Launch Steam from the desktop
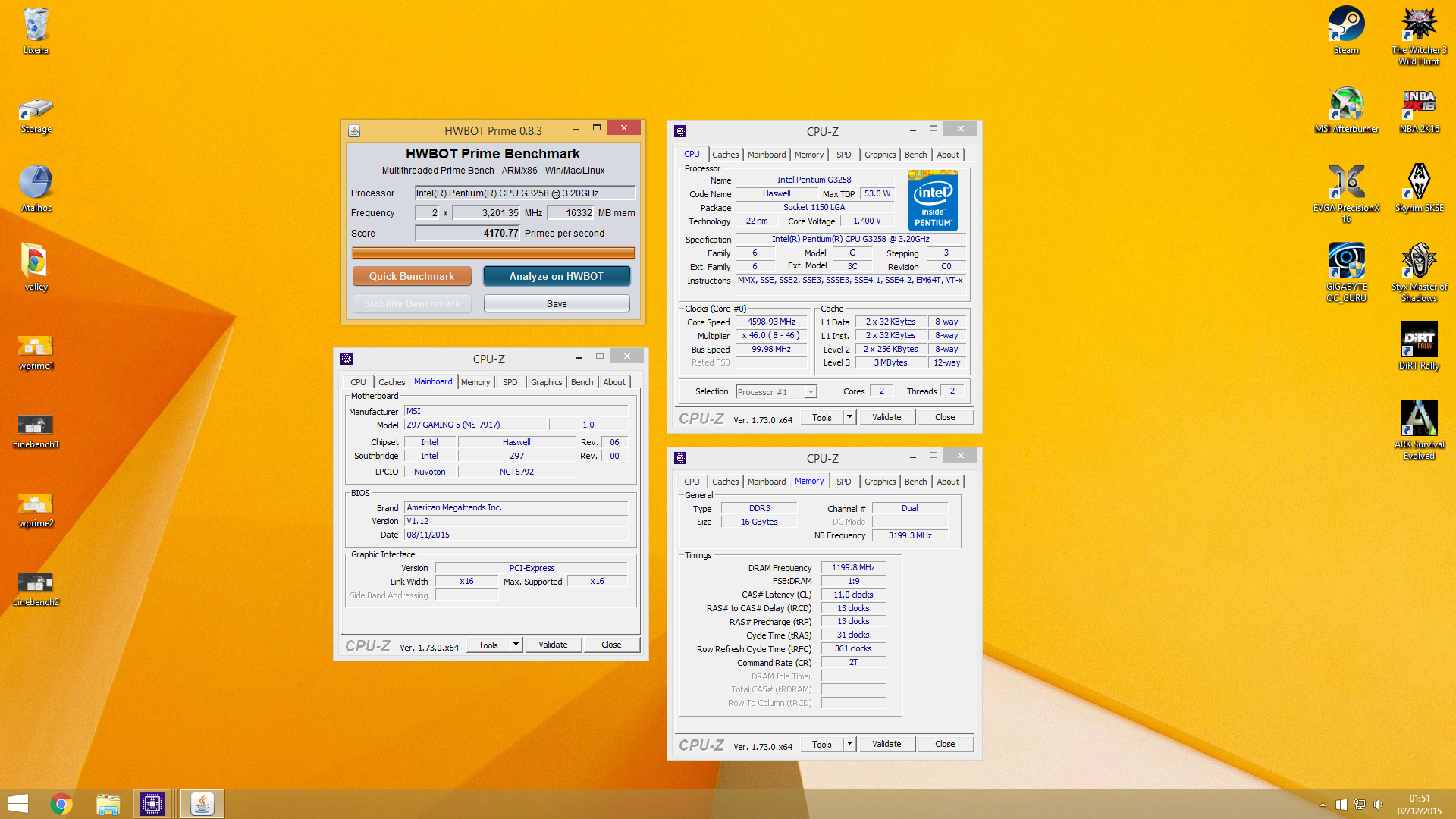The height and width of the screenshot is (819, 1456). 1346,30
